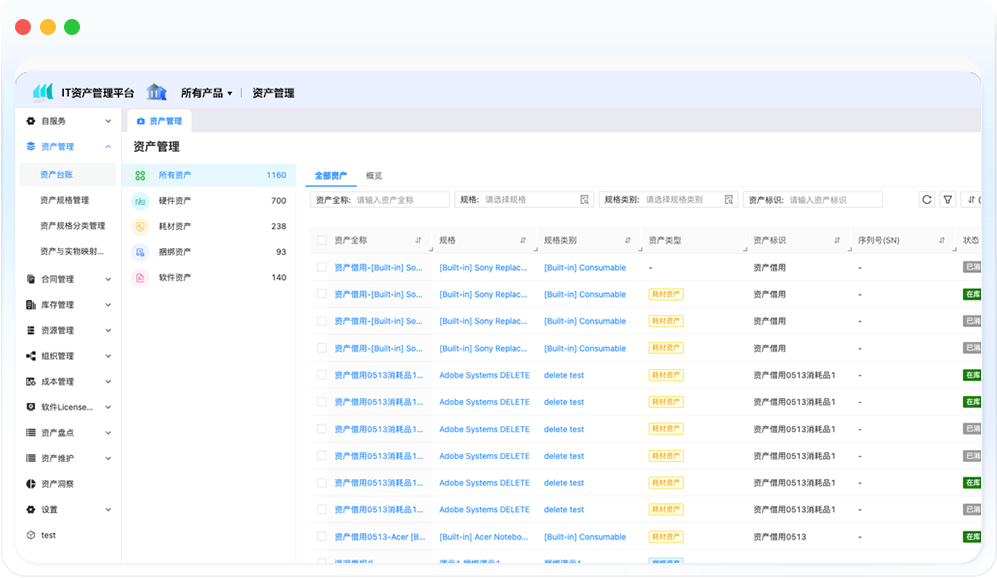The image size is (997, 578).
Task: Click the refresh icon above the table
Action: click(927, 200)
